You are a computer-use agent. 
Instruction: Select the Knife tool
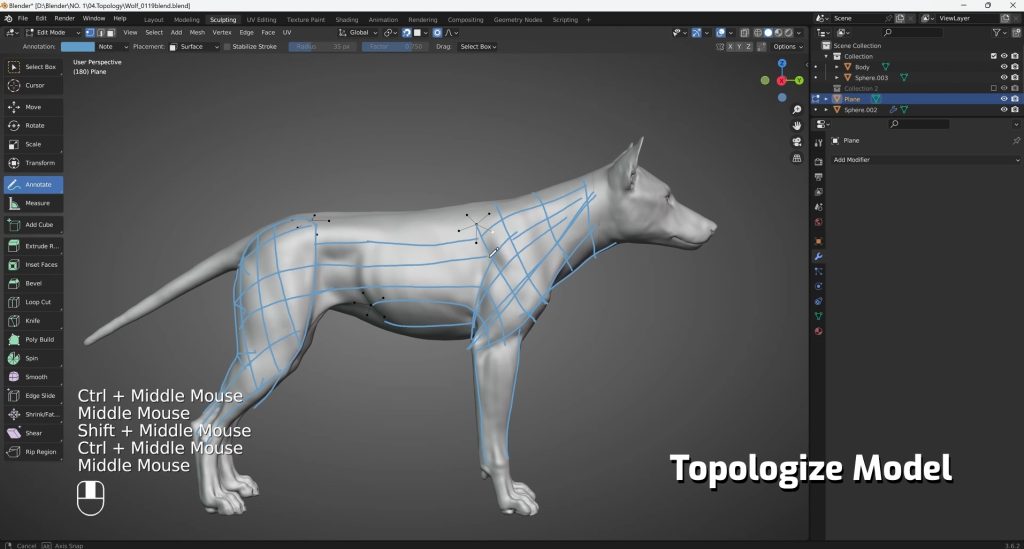(x=33, y=321)
